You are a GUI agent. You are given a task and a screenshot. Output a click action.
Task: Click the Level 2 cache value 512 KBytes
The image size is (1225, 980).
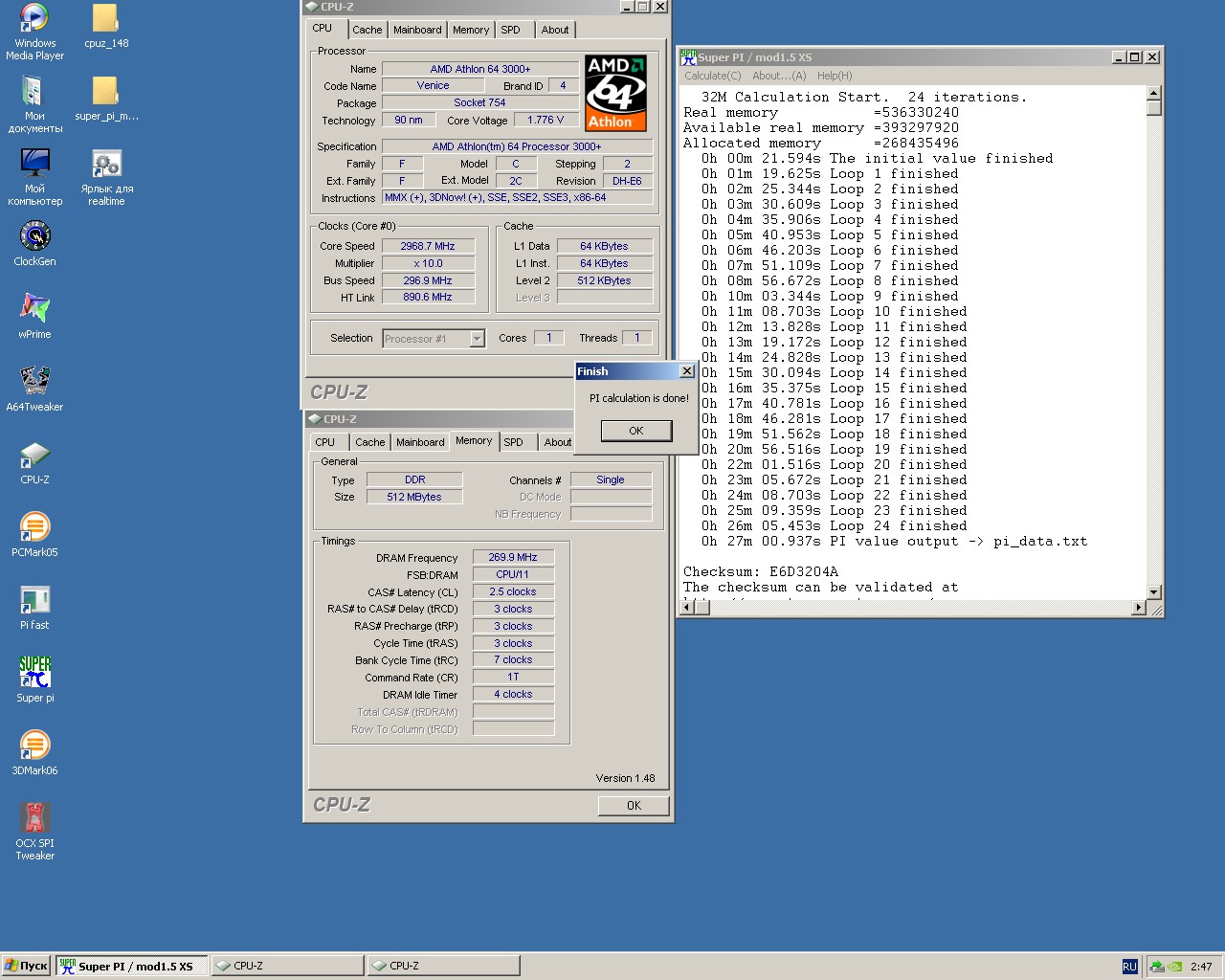(x=604, y=280)
